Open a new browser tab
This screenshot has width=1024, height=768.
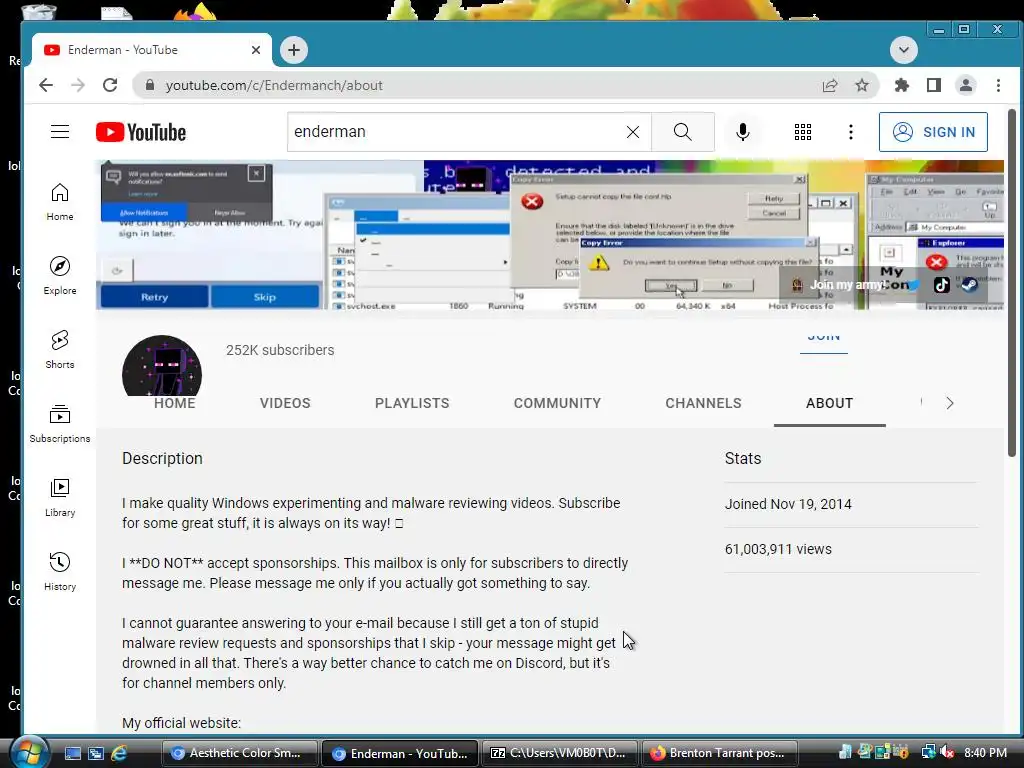[x=294, y=50]
